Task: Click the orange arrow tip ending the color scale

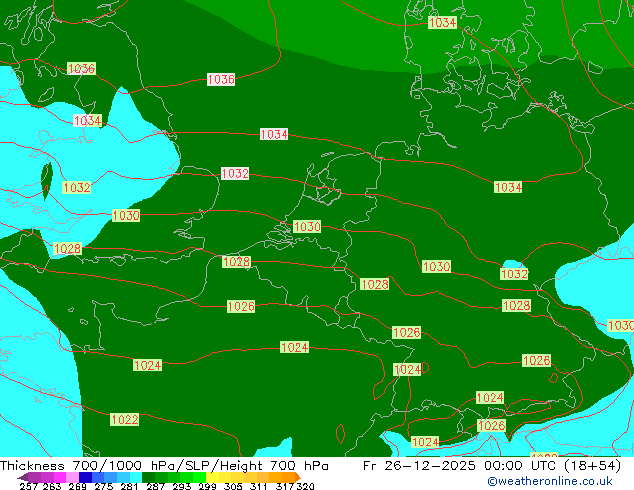Action: pyautogui.click(x=298, y=477)
